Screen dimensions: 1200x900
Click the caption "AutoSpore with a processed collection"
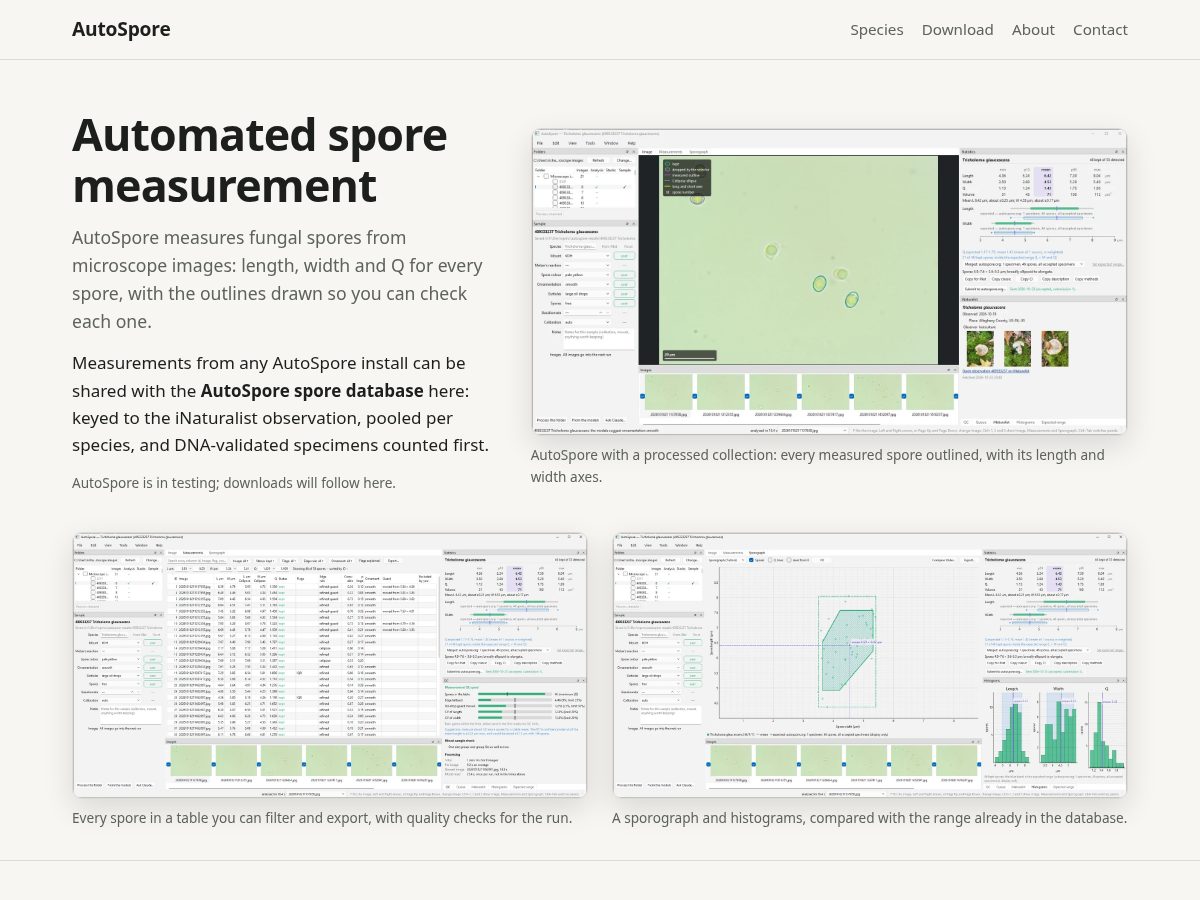[817, 466]
